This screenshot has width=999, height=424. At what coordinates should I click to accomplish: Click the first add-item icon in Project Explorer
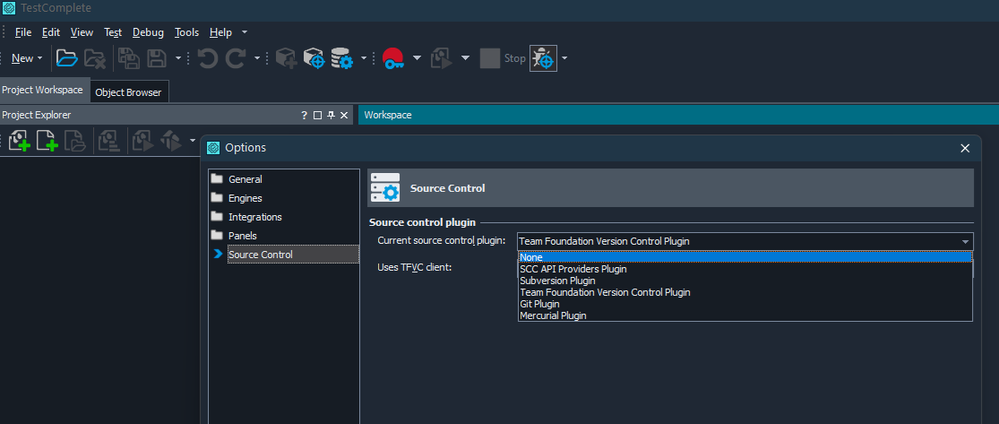(18, 141)
